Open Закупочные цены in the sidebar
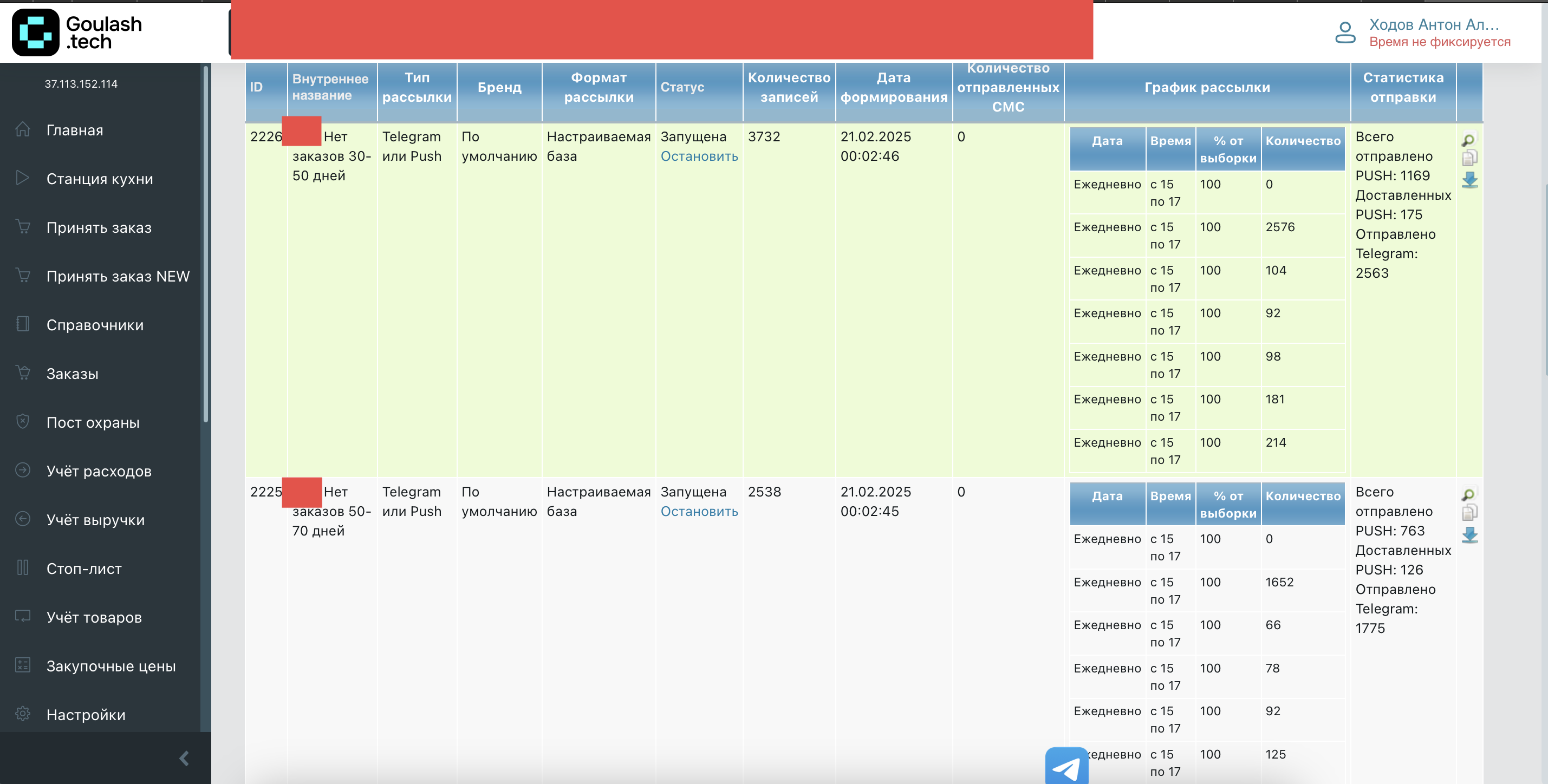This screenshot has width=1548, height=784. 110,665
